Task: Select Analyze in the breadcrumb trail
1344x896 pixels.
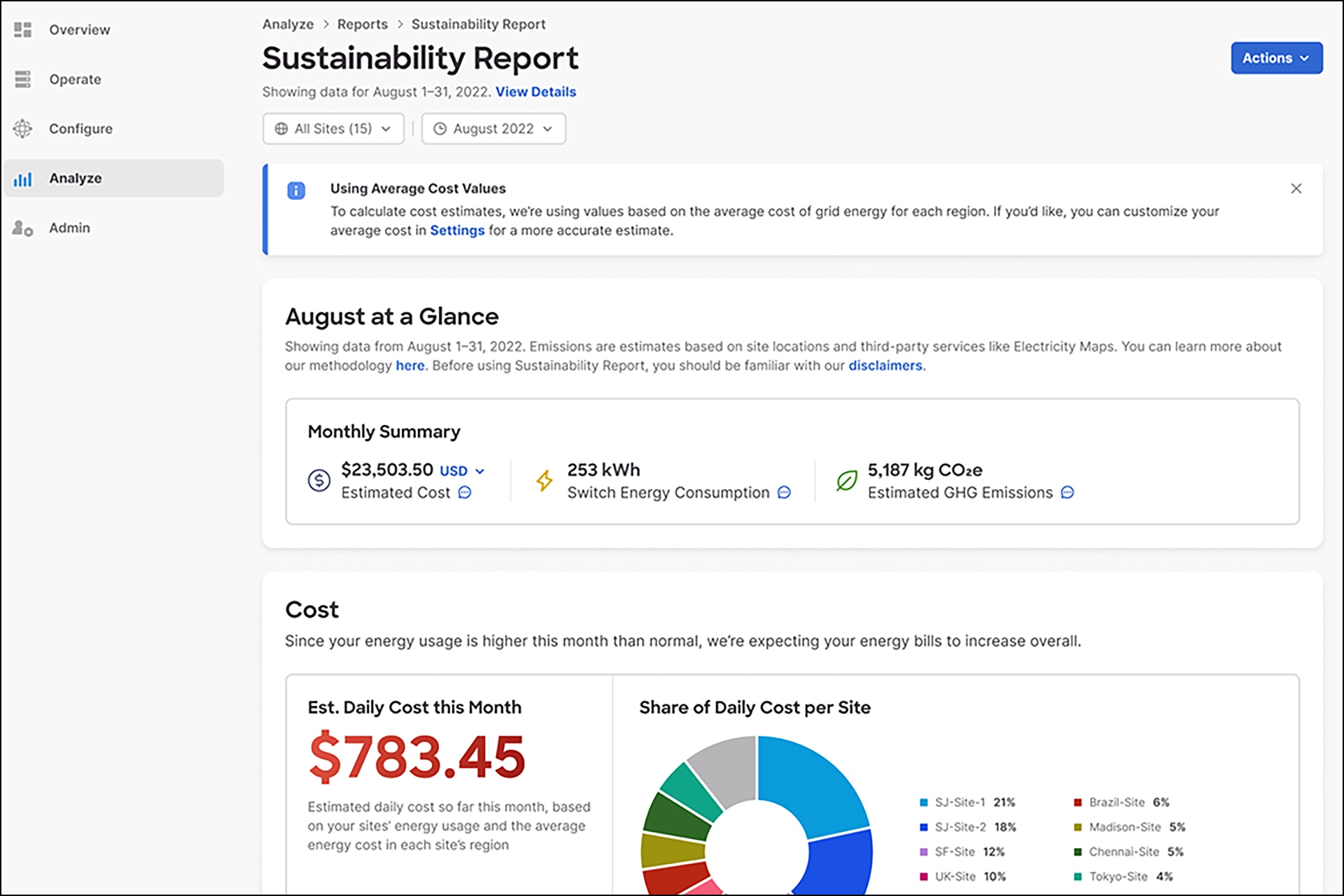Action: [x=288, y=24]
